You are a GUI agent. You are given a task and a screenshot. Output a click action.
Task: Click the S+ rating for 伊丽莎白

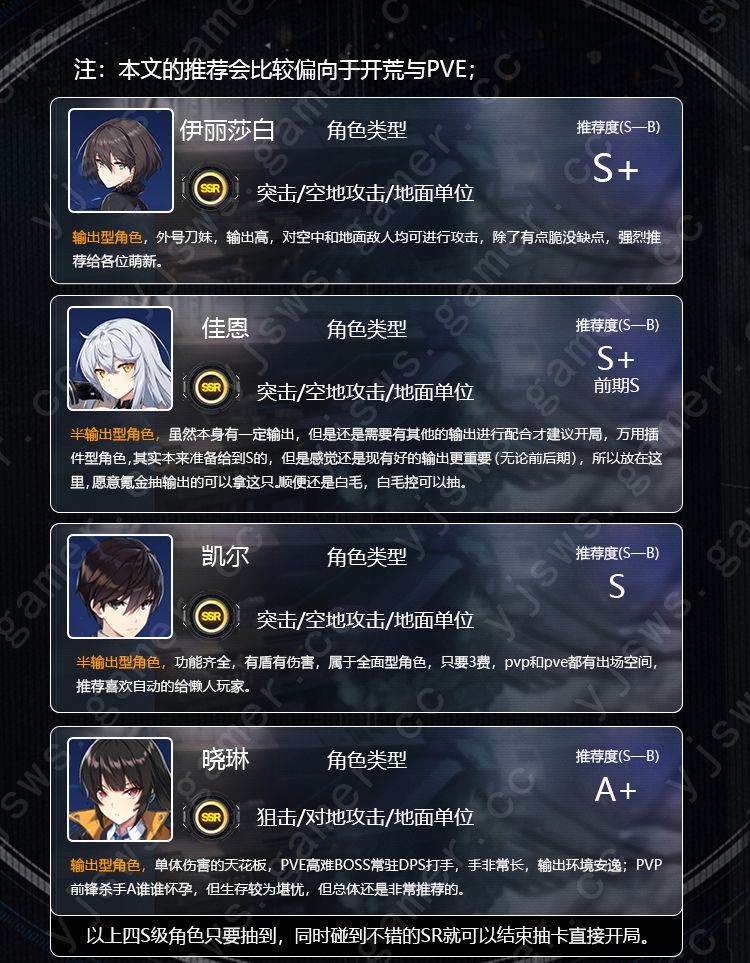tap(616, 170)
